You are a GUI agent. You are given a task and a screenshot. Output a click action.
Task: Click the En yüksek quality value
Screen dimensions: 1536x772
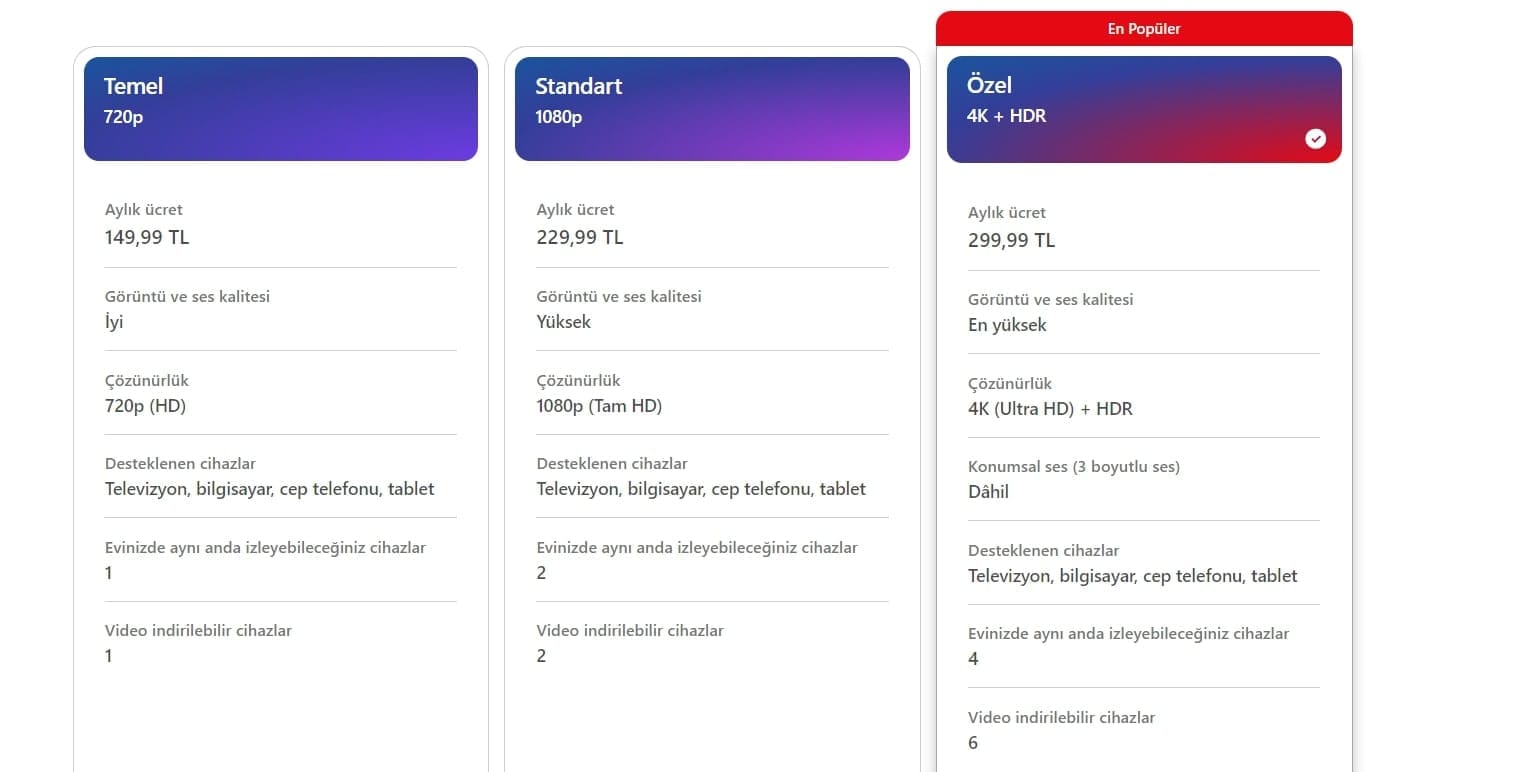click(1007, 325)
